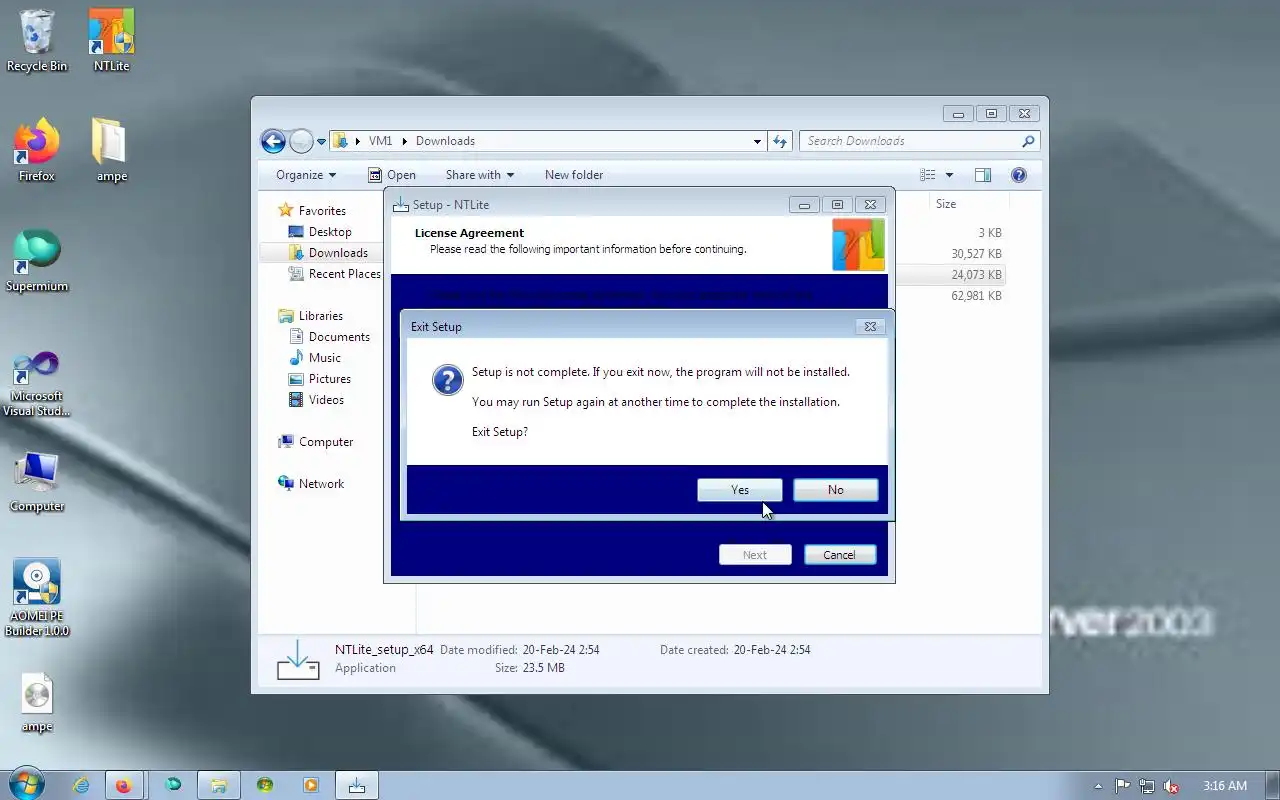Click Firefox in the taskbar

123,785
